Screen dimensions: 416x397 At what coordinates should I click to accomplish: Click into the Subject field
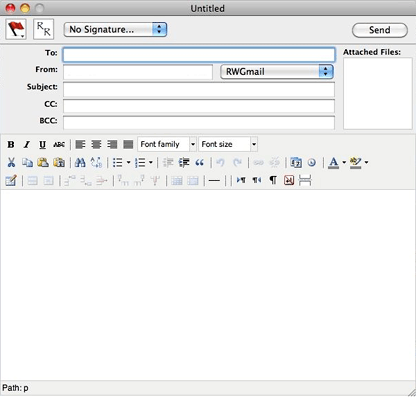coord(199,89)
